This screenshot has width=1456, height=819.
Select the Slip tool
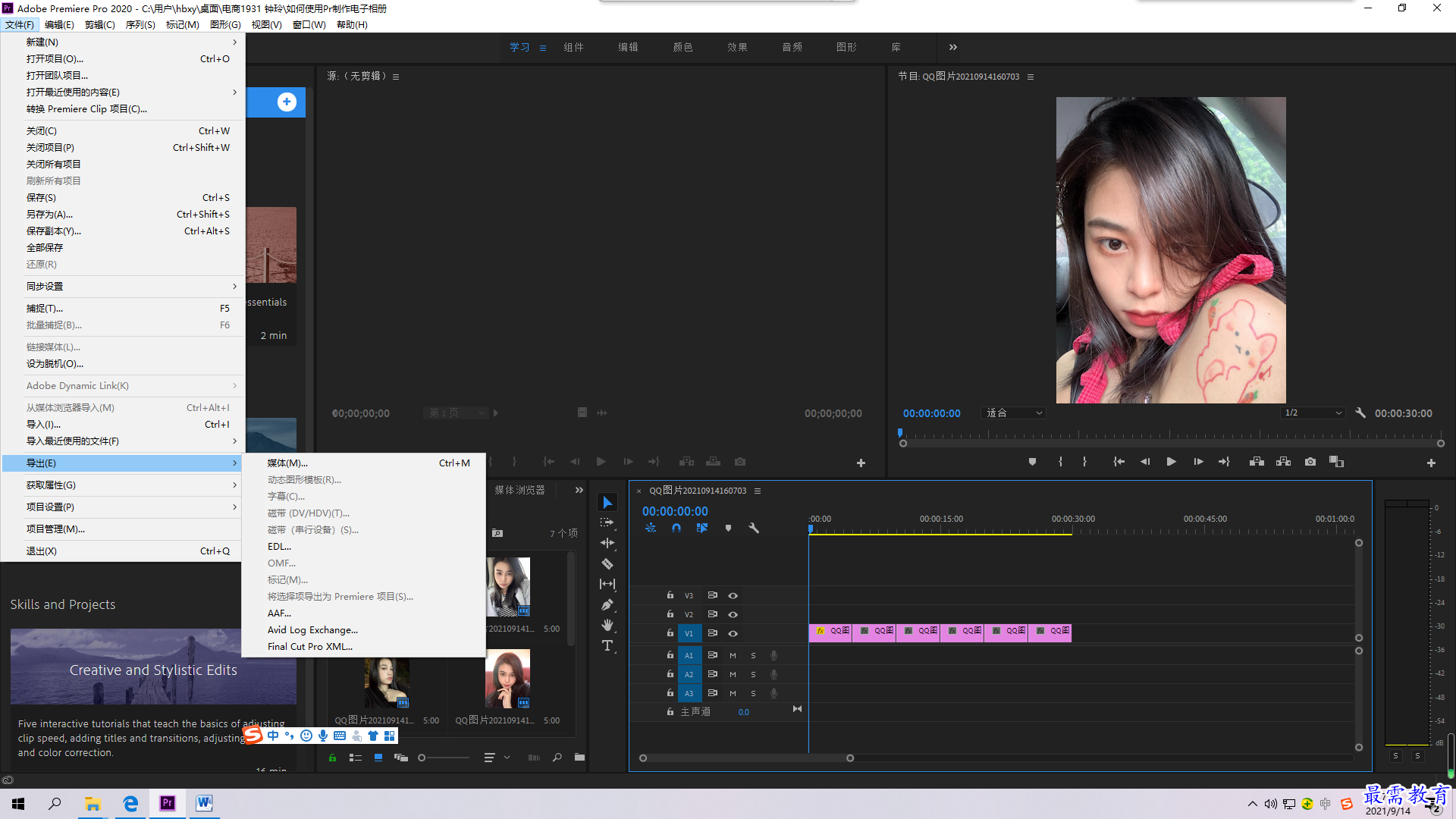click(x=607, y=584)
